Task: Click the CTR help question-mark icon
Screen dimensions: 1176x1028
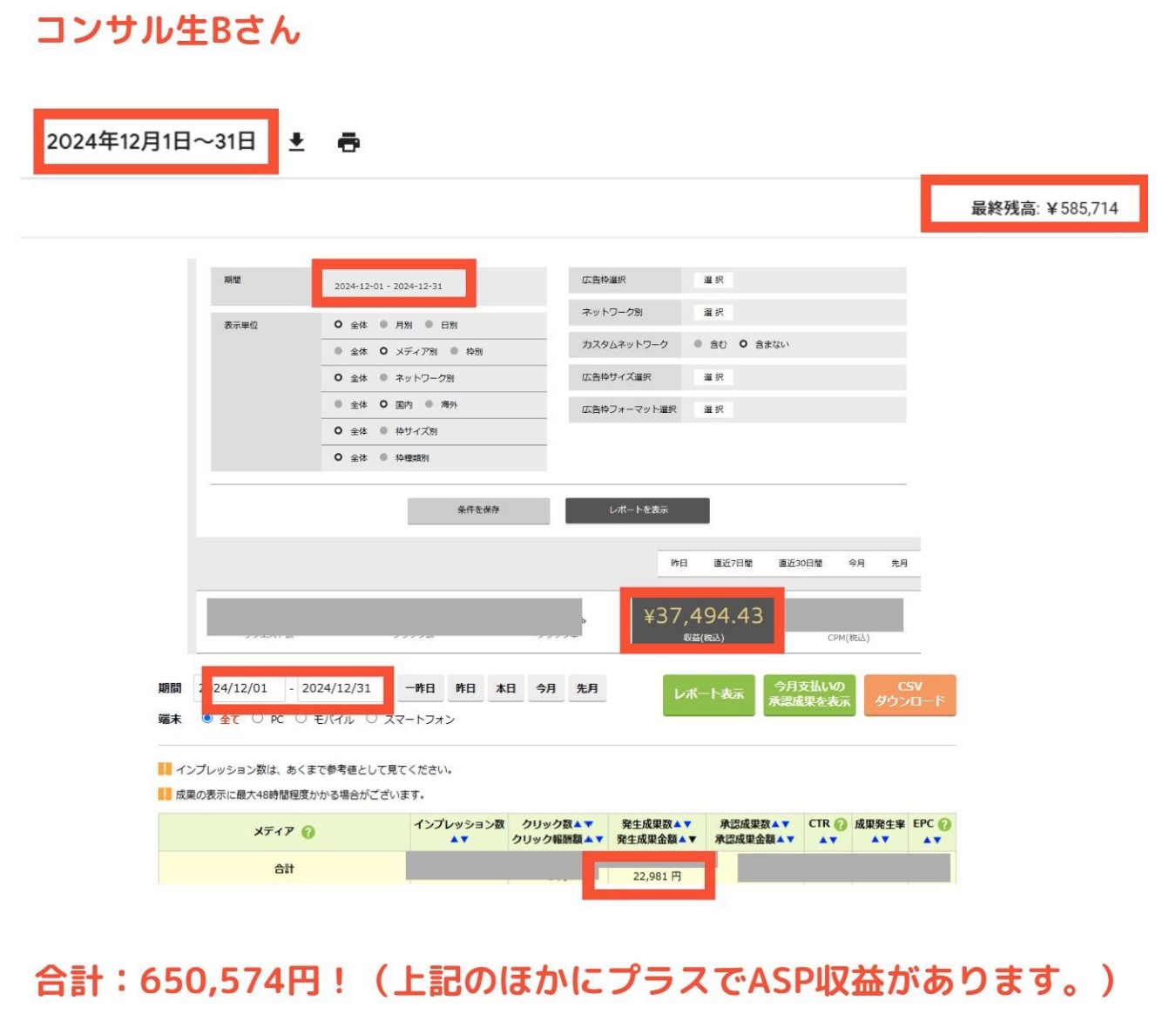Action: [x=841, y=824]
